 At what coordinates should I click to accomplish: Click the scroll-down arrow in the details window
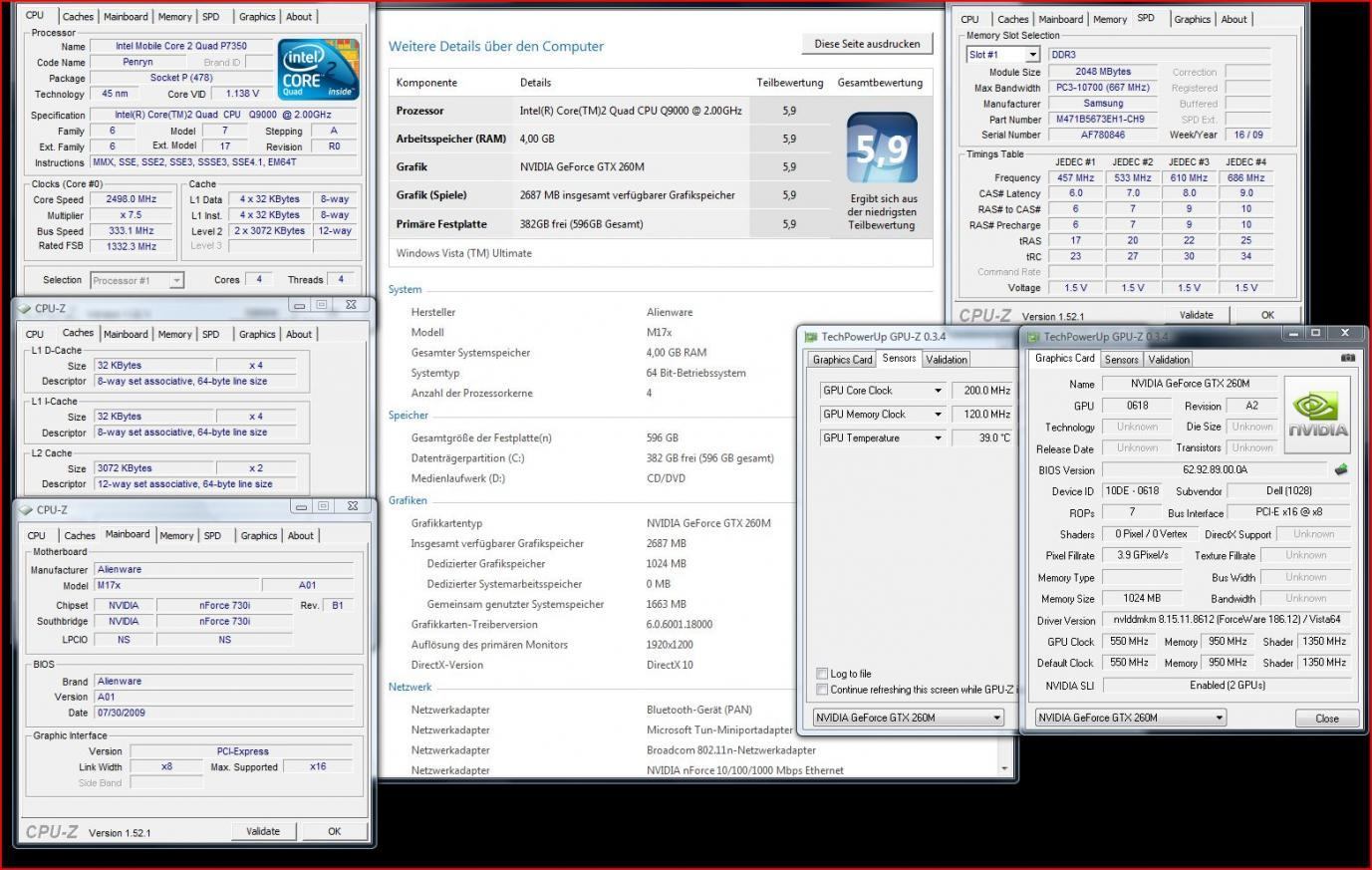(x=1005, y=767)
